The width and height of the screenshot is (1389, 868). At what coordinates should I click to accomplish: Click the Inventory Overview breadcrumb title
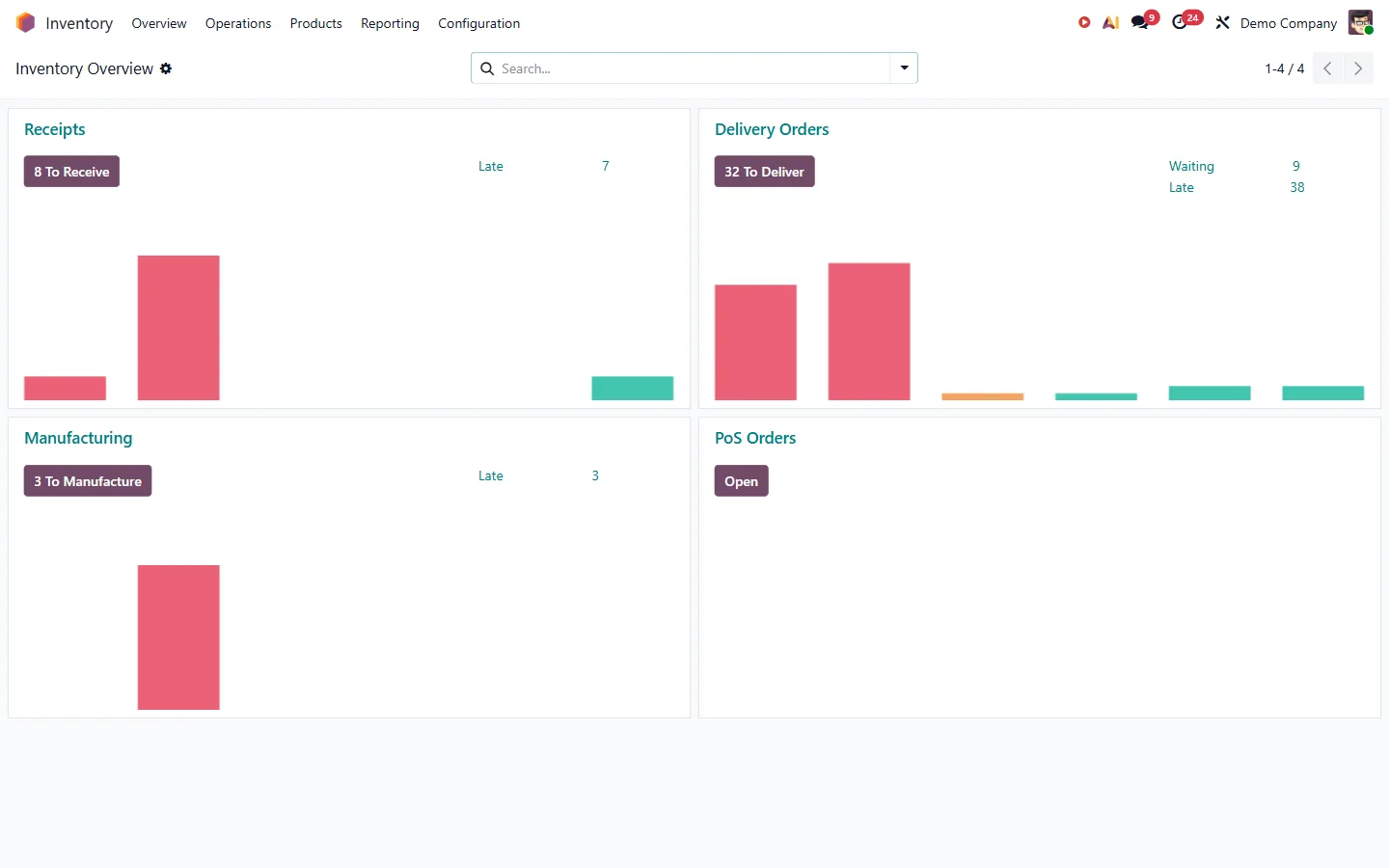84,68
